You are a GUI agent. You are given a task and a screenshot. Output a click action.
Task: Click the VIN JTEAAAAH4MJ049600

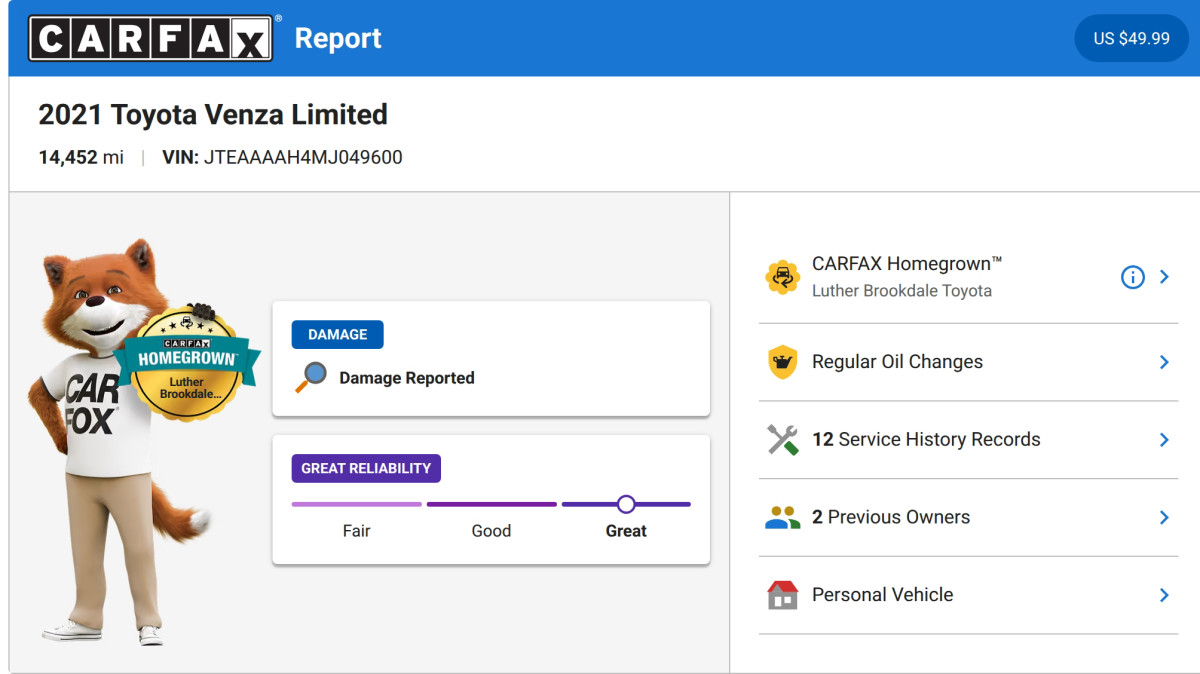click(282, 157)
